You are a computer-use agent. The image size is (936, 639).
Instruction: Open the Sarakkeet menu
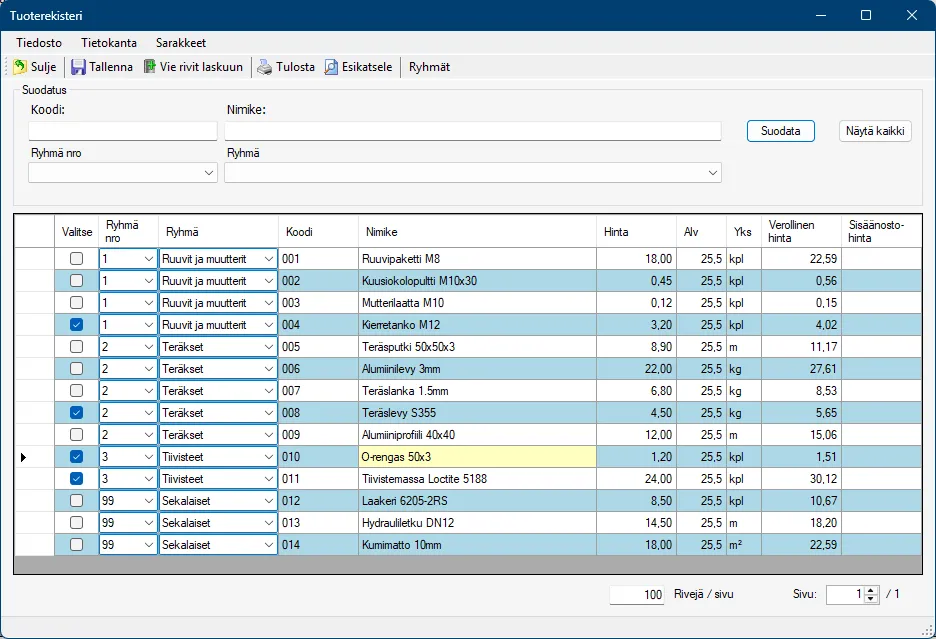[x=181, y=43]
